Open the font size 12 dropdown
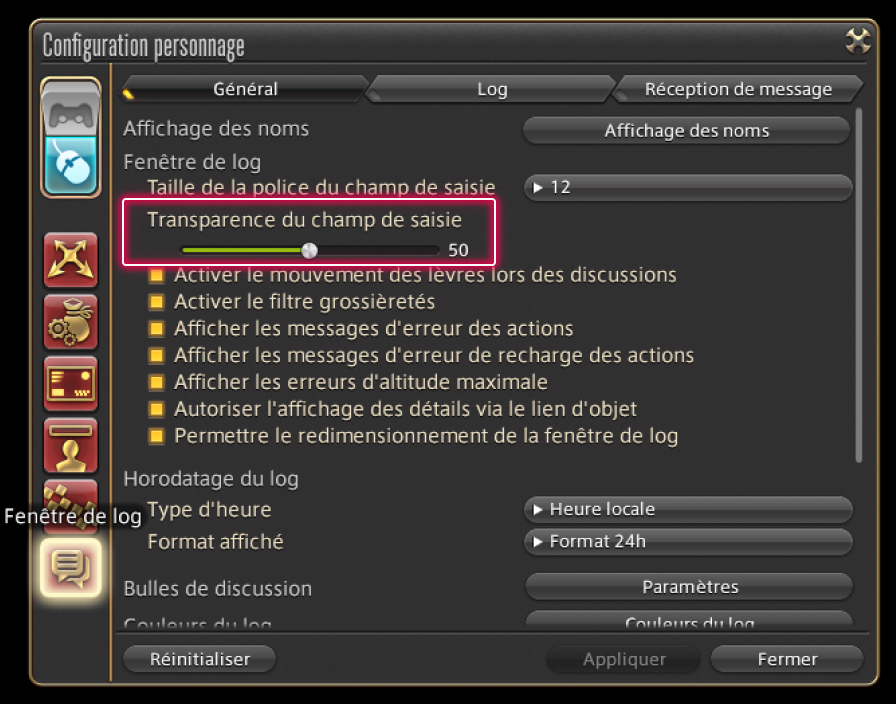 click(x=688, y=187)
